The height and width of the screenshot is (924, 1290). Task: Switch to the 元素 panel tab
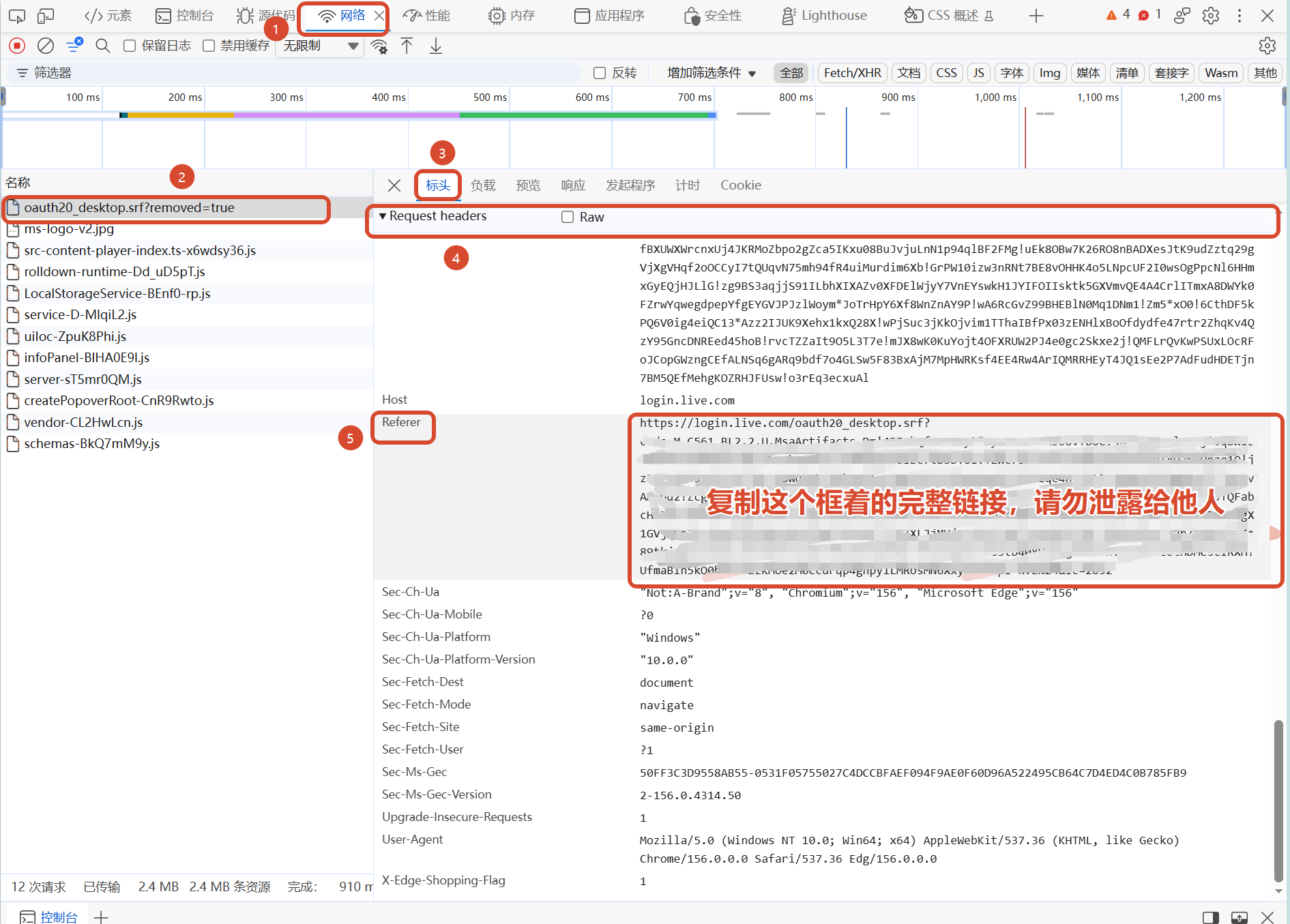108,16
